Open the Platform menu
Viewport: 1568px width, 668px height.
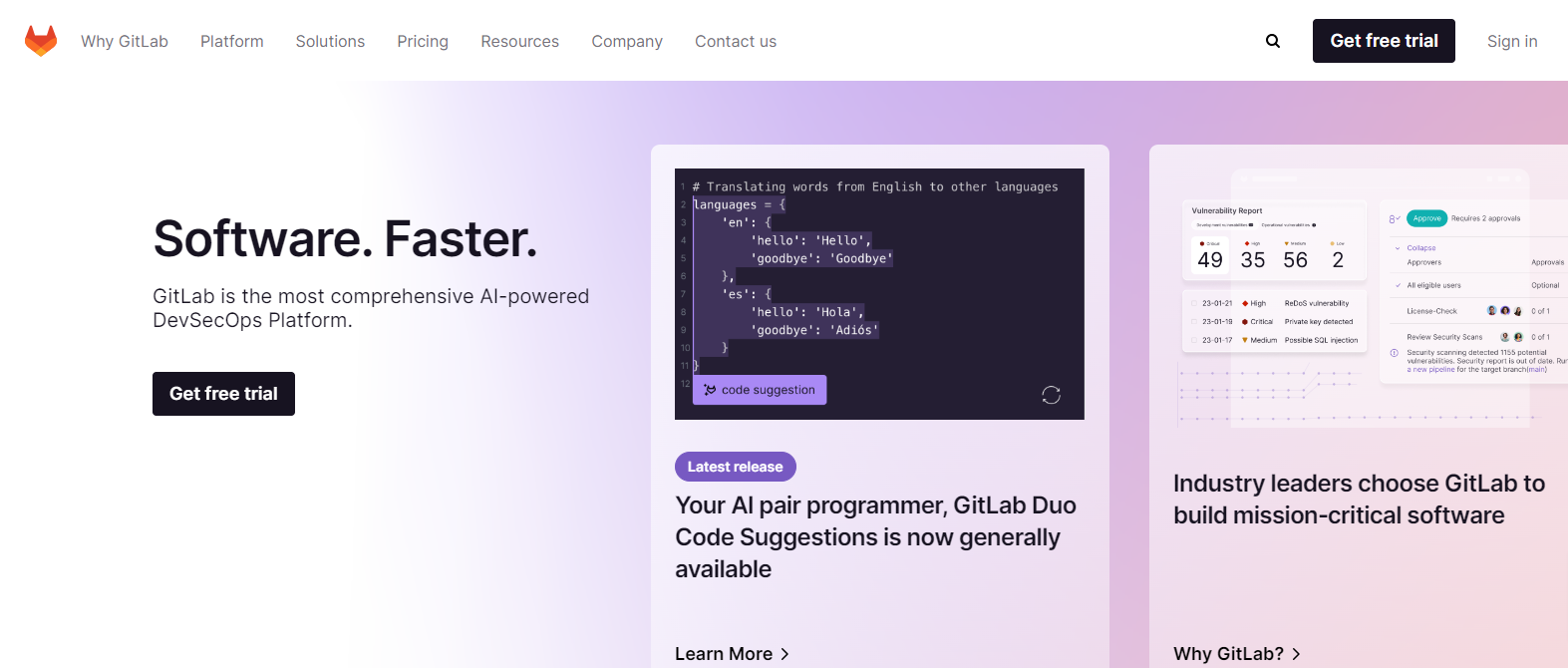click(232, 41)
